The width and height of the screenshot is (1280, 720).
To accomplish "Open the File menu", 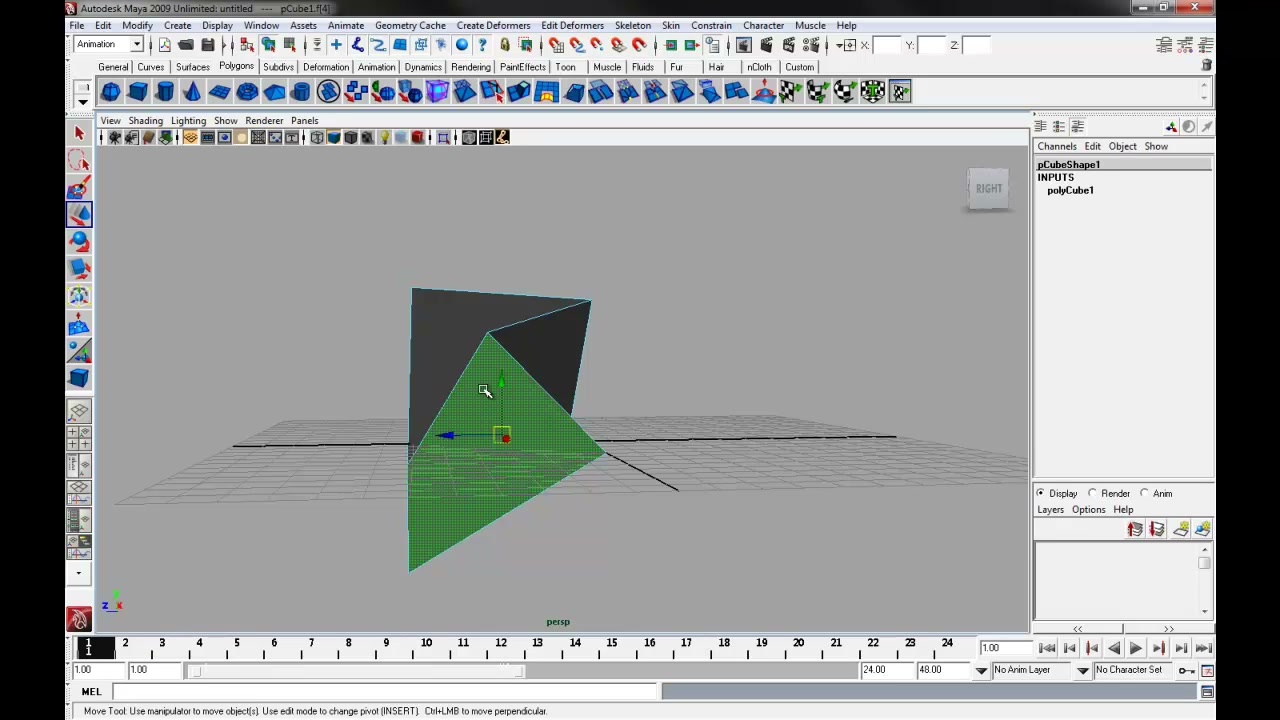I will pyautogui.click(x=76, y=25).
